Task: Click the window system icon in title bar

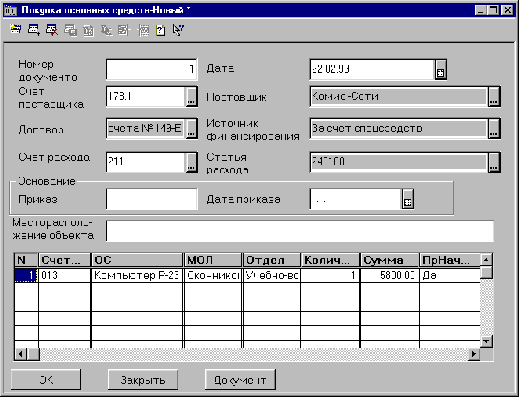Action: tap(10, 10)
